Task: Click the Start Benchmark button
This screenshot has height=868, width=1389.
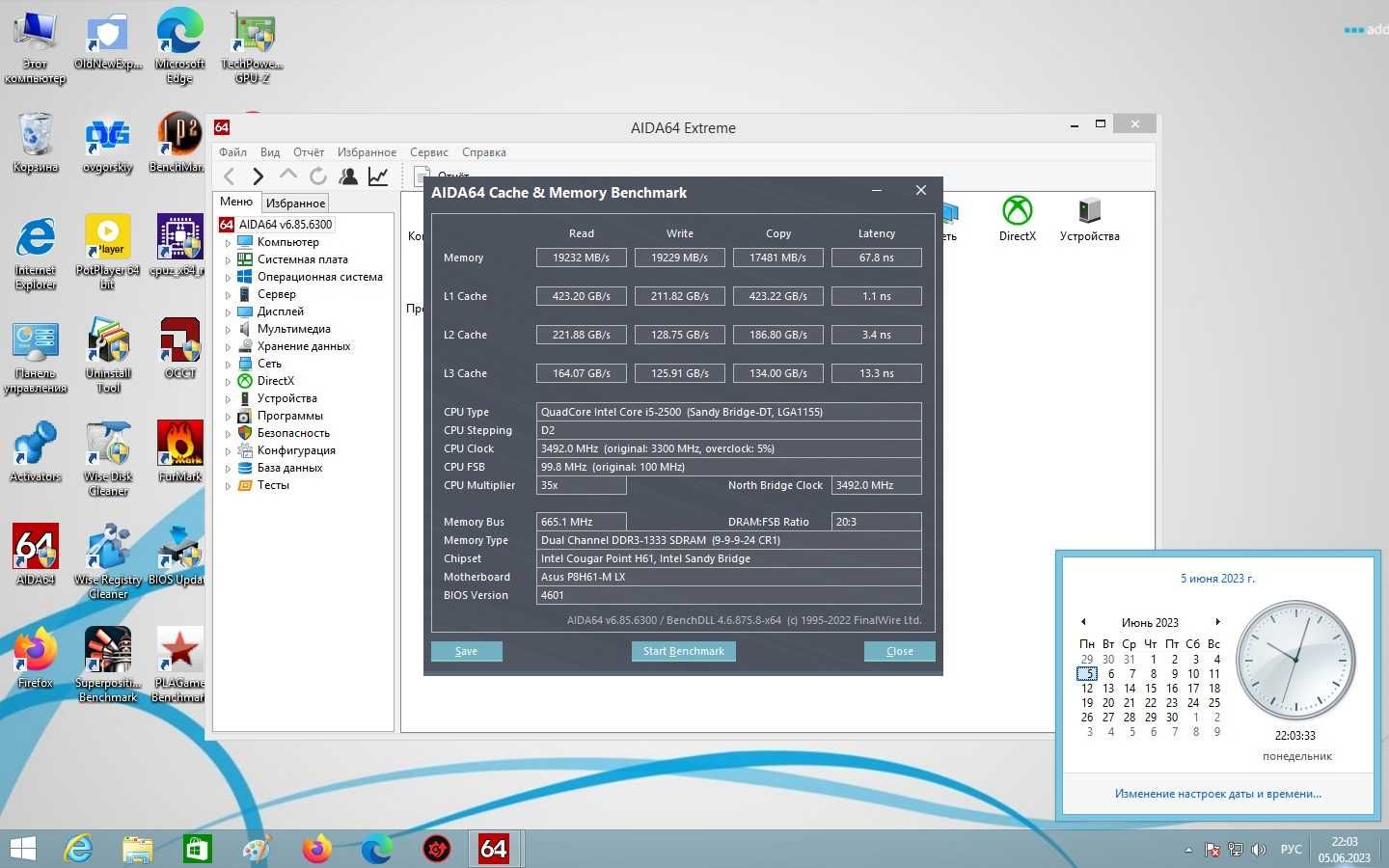Action: tap(683, 651)
